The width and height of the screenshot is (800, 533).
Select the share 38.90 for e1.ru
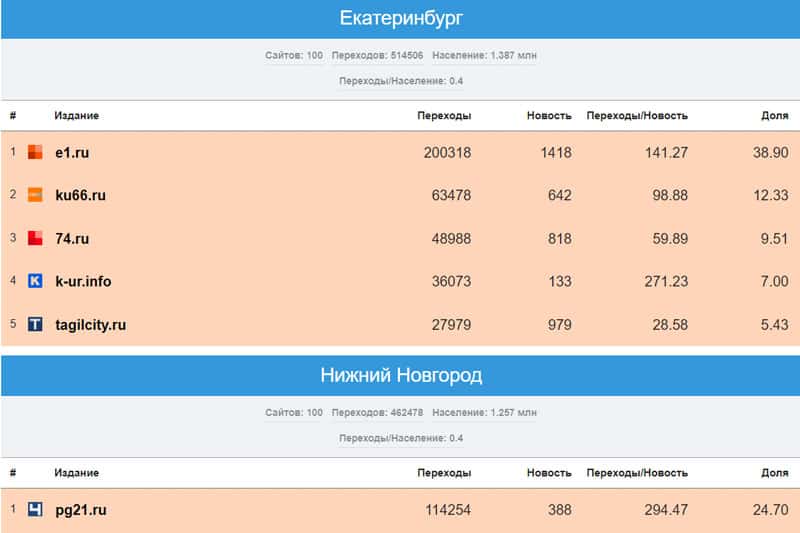click(770, 153)
